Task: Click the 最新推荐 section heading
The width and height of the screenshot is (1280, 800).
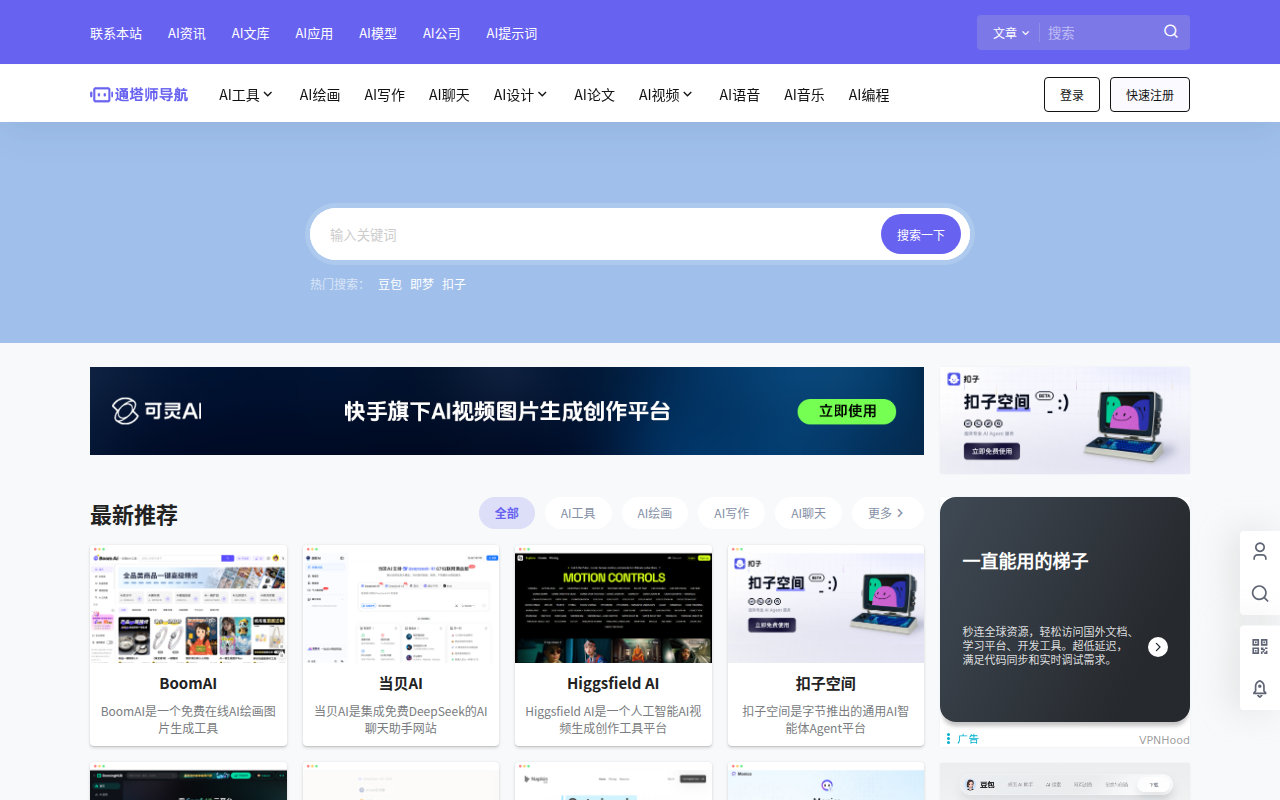Action: pyautogui.click(x=134, y=515)
